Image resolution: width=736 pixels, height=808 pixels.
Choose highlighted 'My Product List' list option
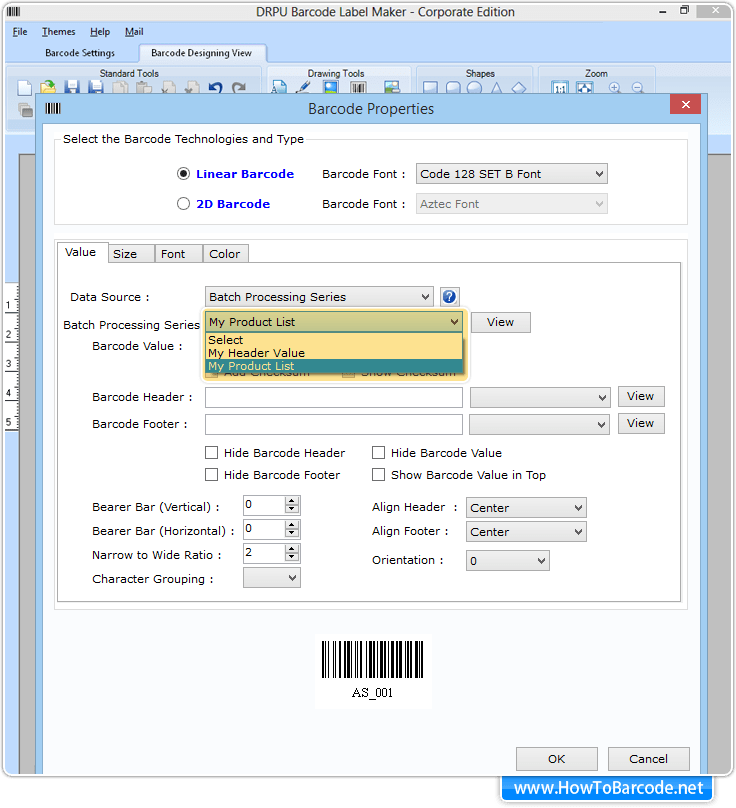[334, 366]
